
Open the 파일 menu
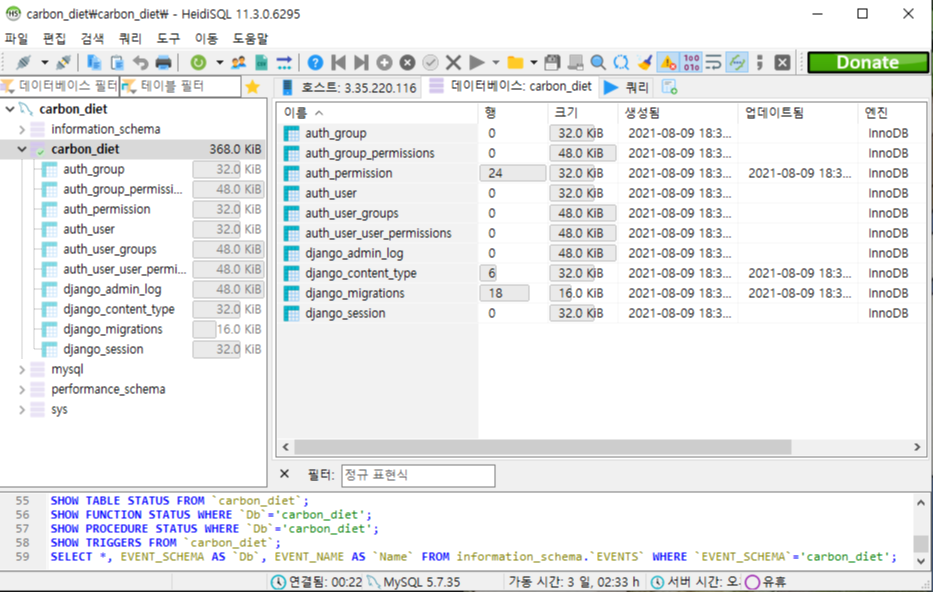[17, 39]
